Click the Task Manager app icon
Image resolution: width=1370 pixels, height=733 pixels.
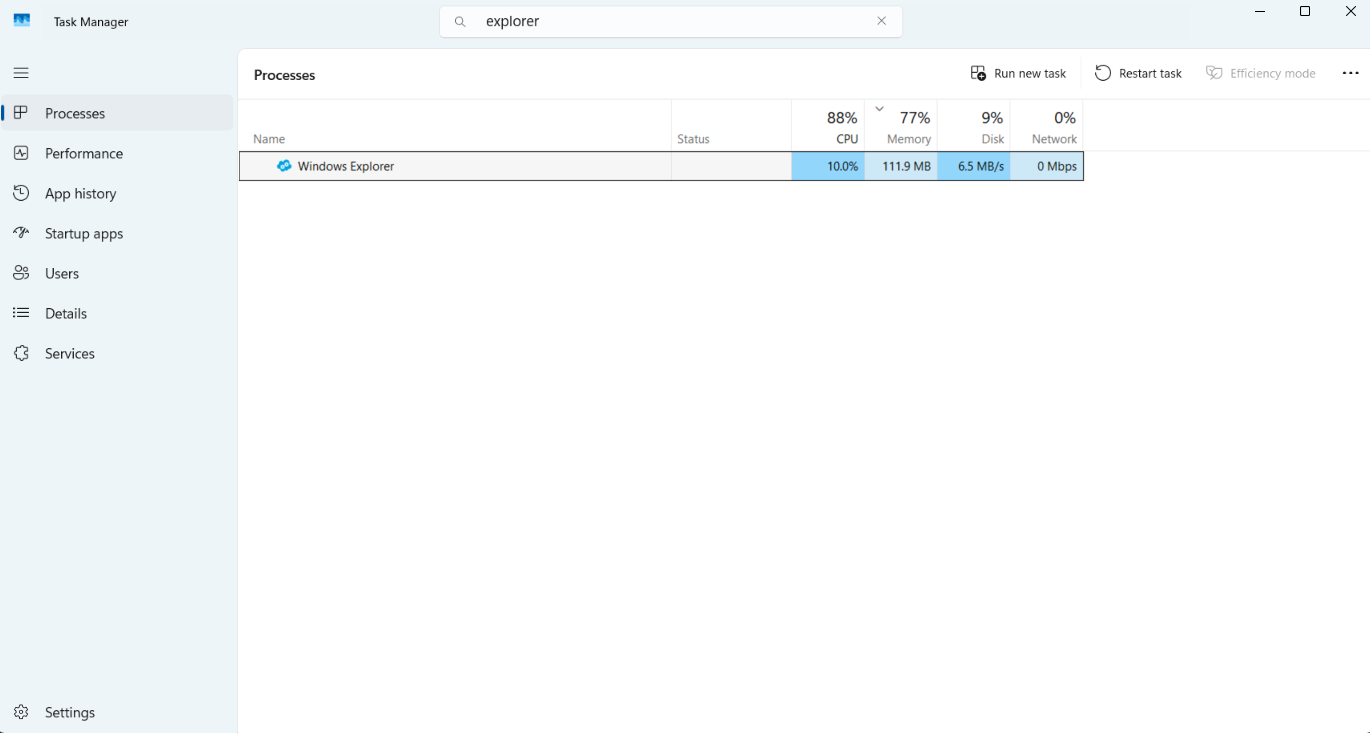point(22,21)
